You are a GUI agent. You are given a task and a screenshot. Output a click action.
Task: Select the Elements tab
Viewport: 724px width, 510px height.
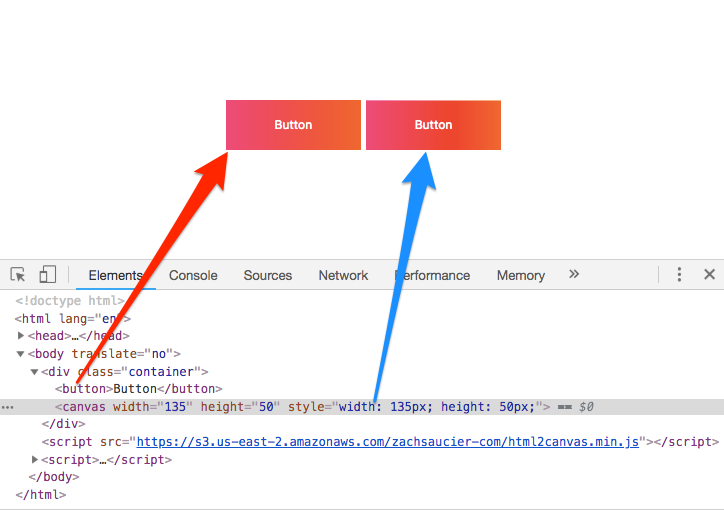point(115,275)
